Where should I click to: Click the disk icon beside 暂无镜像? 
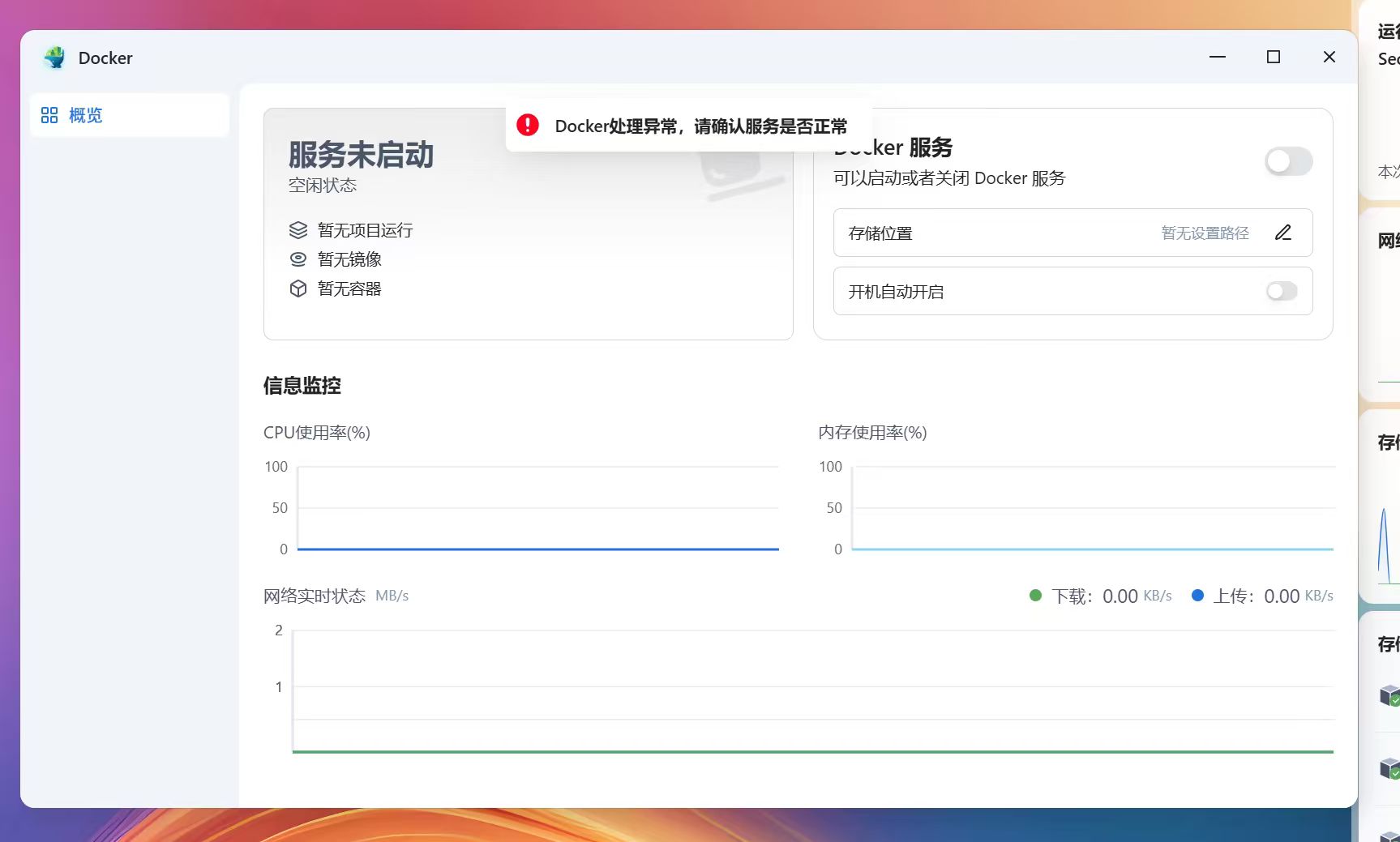(x=298, y=259)
